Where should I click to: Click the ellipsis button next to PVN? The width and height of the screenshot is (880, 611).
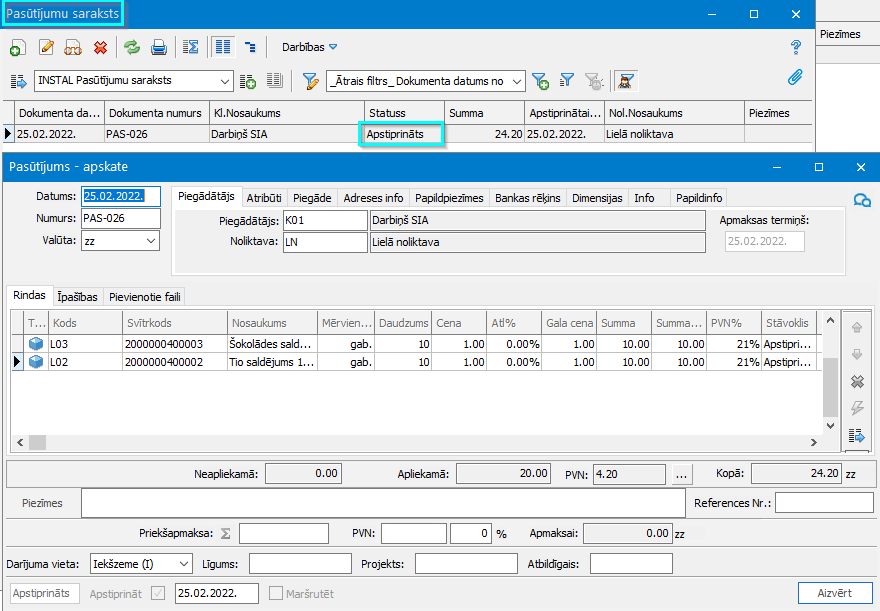click(x=681, y=473)
